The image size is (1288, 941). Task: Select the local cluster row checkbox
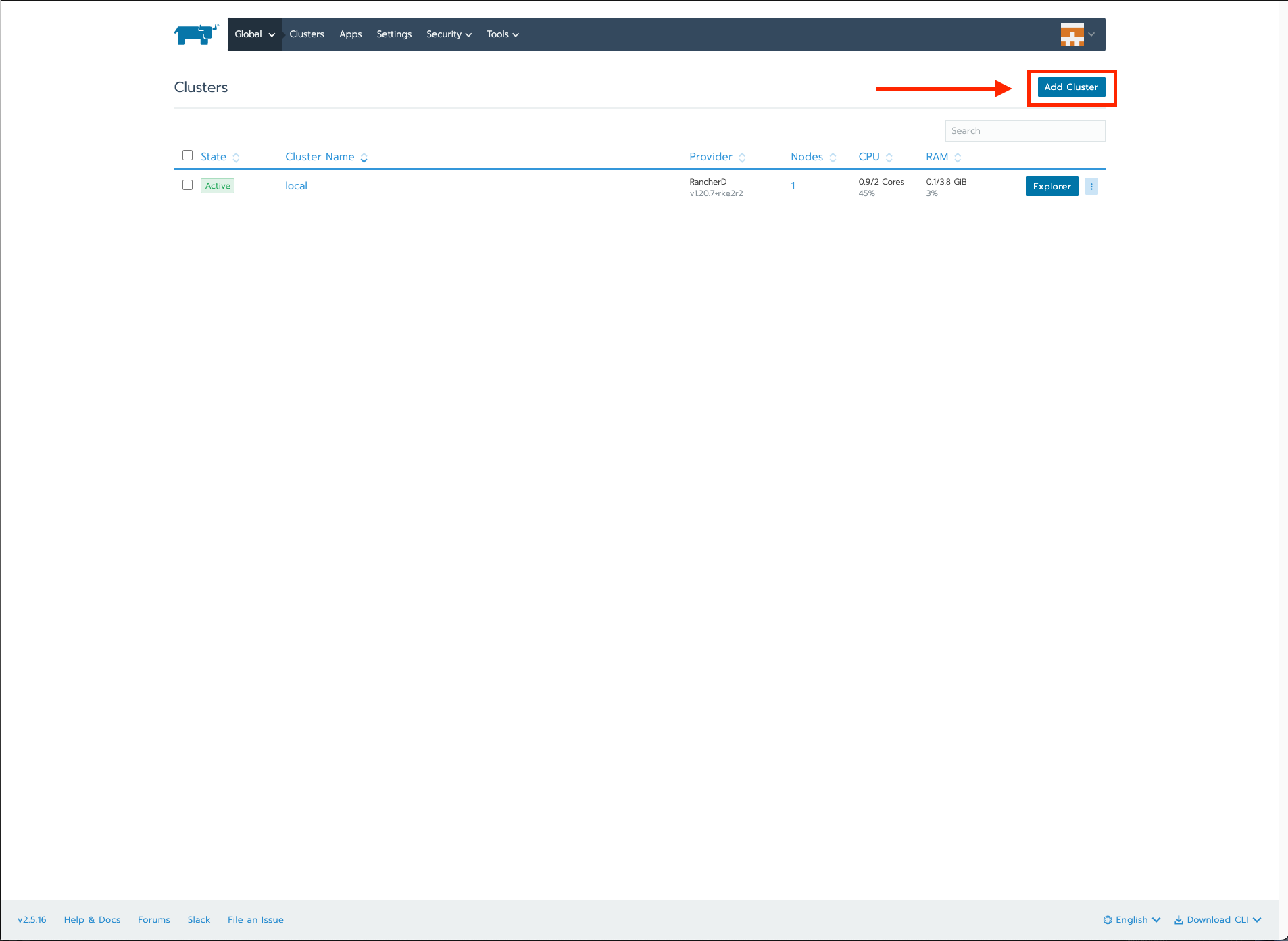point(188,185)
